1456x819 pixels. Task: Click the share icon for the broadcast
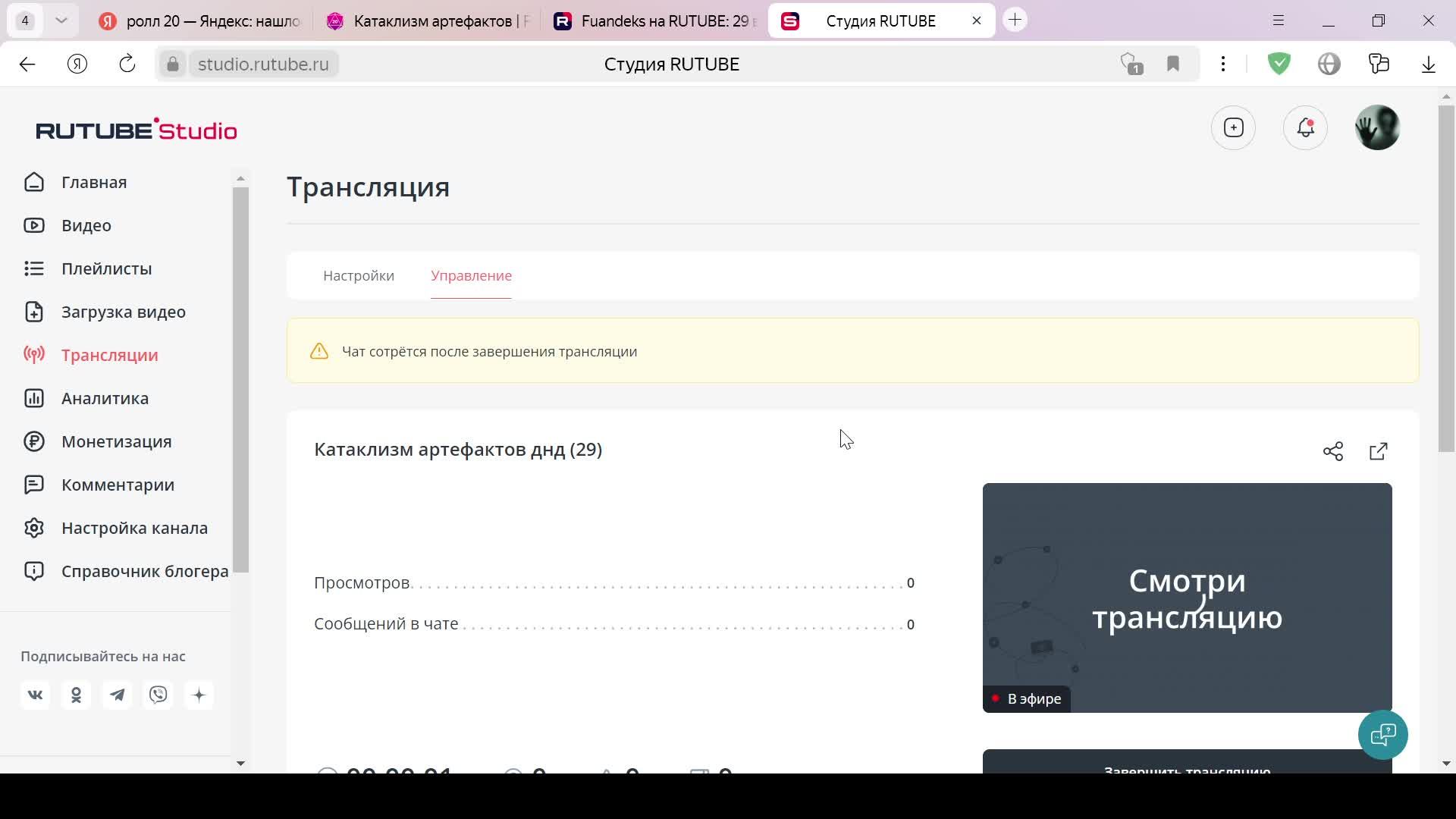tap(1332, 451)
